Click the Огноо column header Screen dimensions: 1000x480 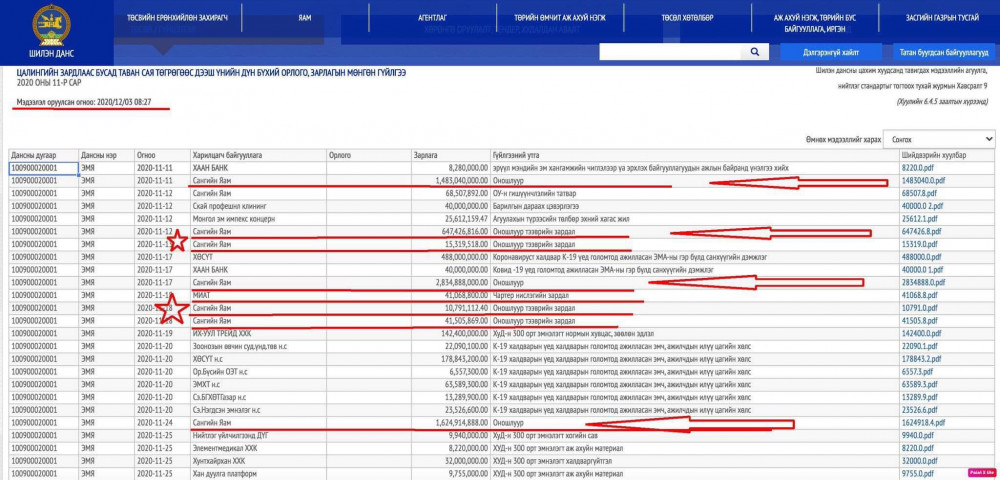coord(162,155)
